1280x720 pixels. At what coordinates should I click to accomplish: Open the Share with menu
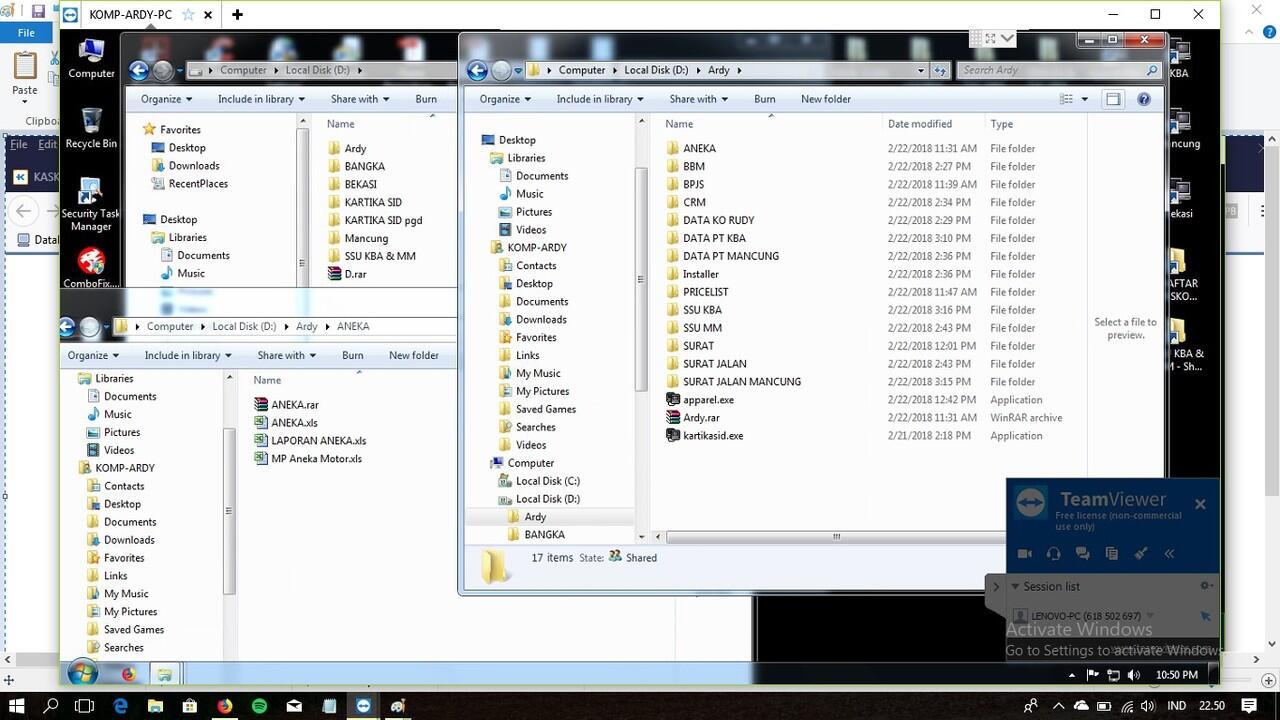coord(698,99)
